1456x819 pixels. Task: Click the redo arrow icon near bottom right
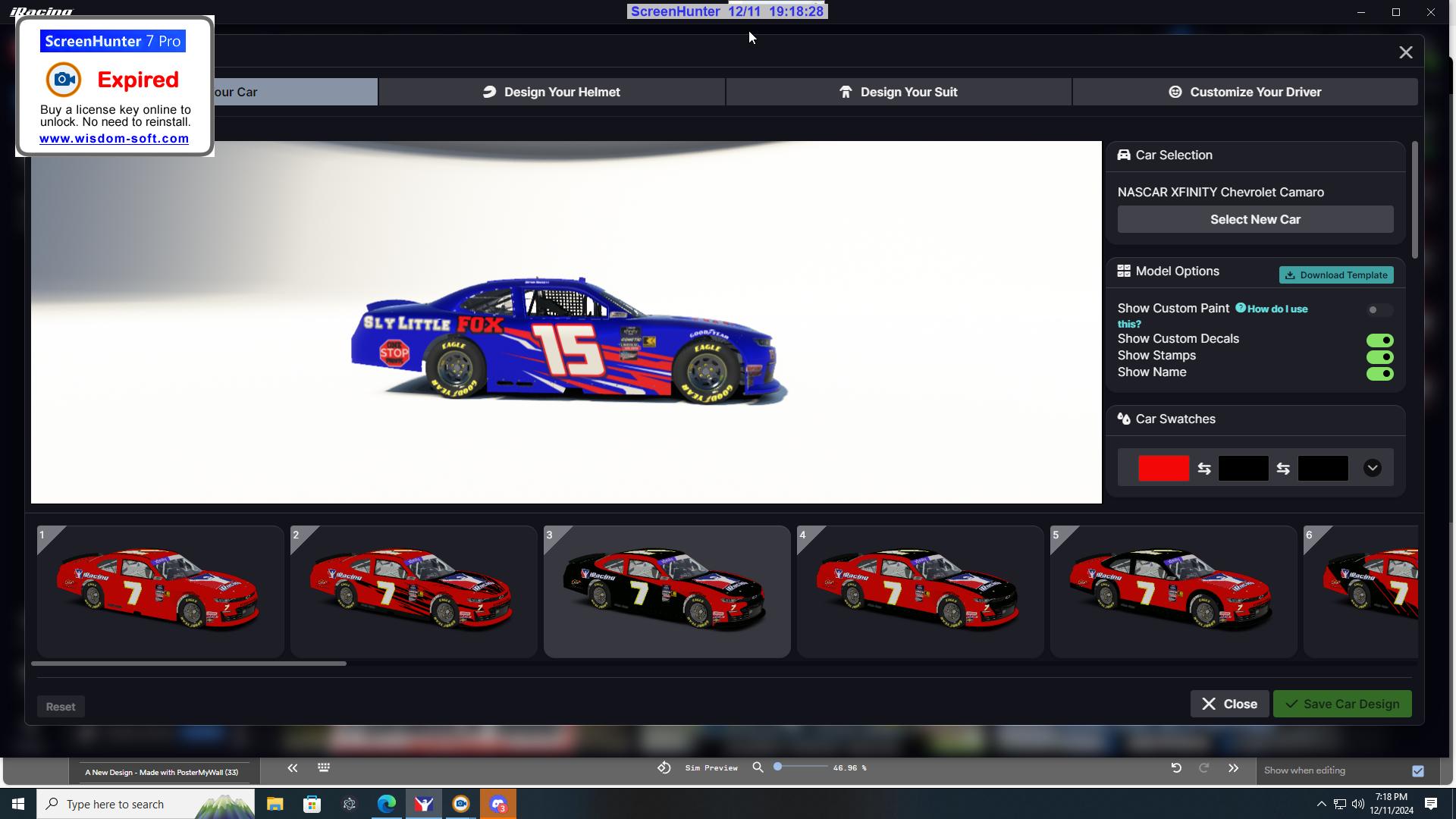point(1204,767)
